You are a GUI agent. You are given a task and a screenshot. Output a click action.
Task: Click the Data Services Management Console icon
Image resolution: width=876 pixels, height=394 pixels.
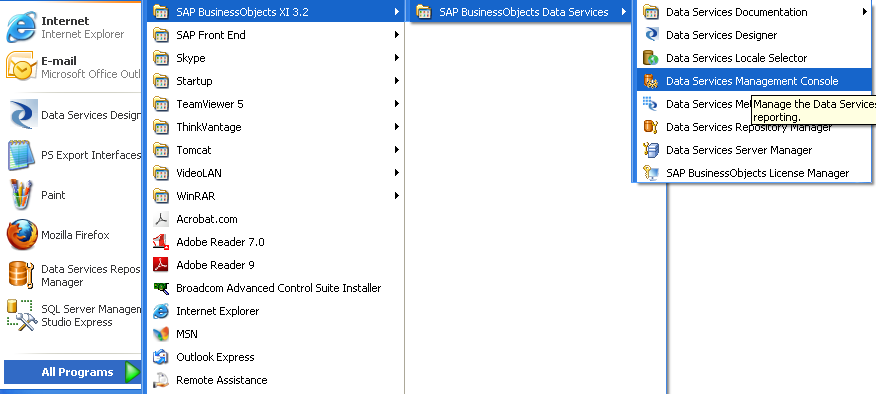[x=651, y=81]
